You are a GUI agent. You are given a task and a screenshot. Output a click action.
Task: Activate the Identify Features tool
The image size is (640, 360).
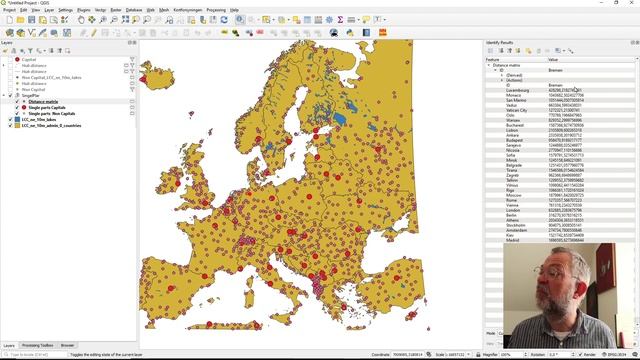240,20
